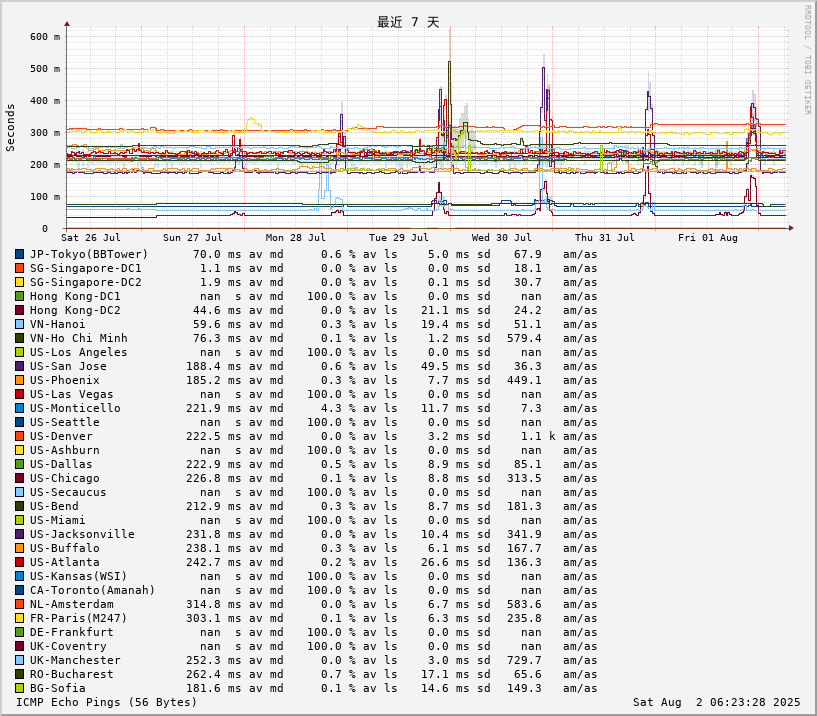Select the US-Jacksonville legend label

click(82, 535)
